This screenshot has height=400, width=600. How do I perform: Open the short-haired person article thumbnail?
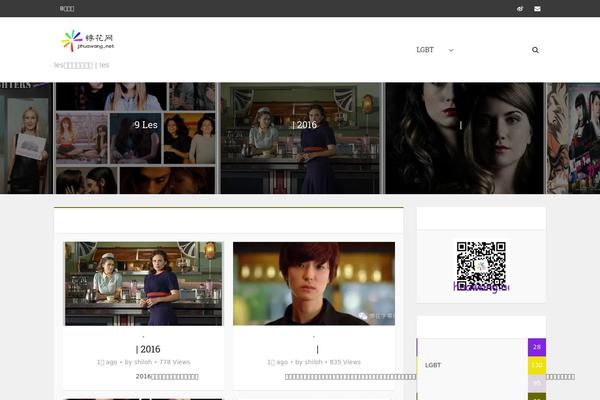(x=314, y=283)
